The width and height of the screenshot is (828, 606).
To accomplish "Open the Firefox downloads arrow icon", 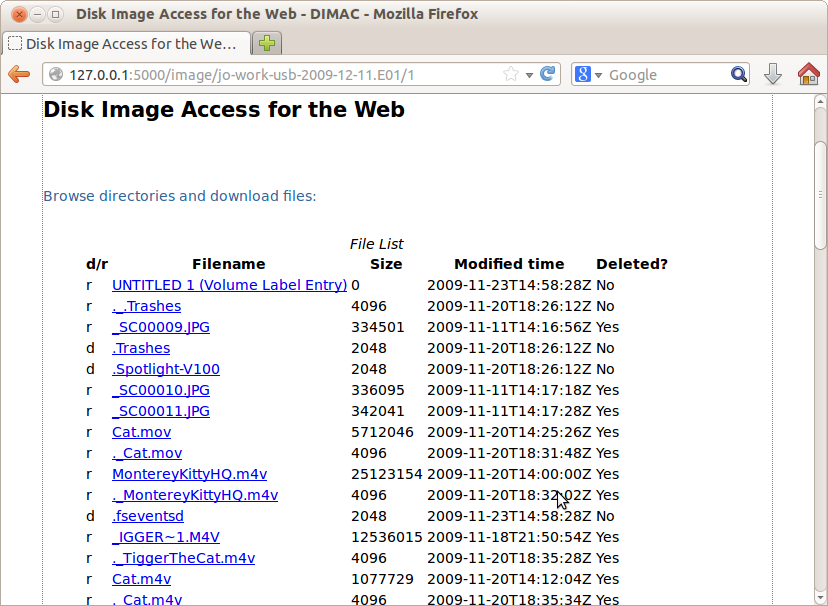I will coord(773,74).
